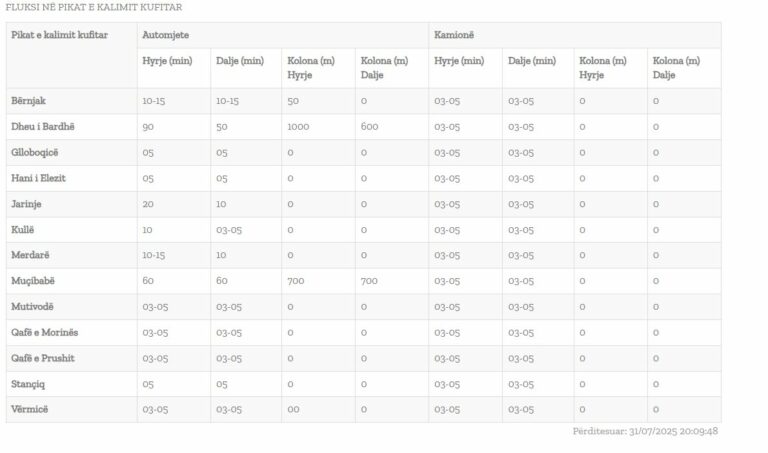Click the Kamionë column group header
Image resolution: width=768 pixels, height=453 pixels.
[455, 35]
